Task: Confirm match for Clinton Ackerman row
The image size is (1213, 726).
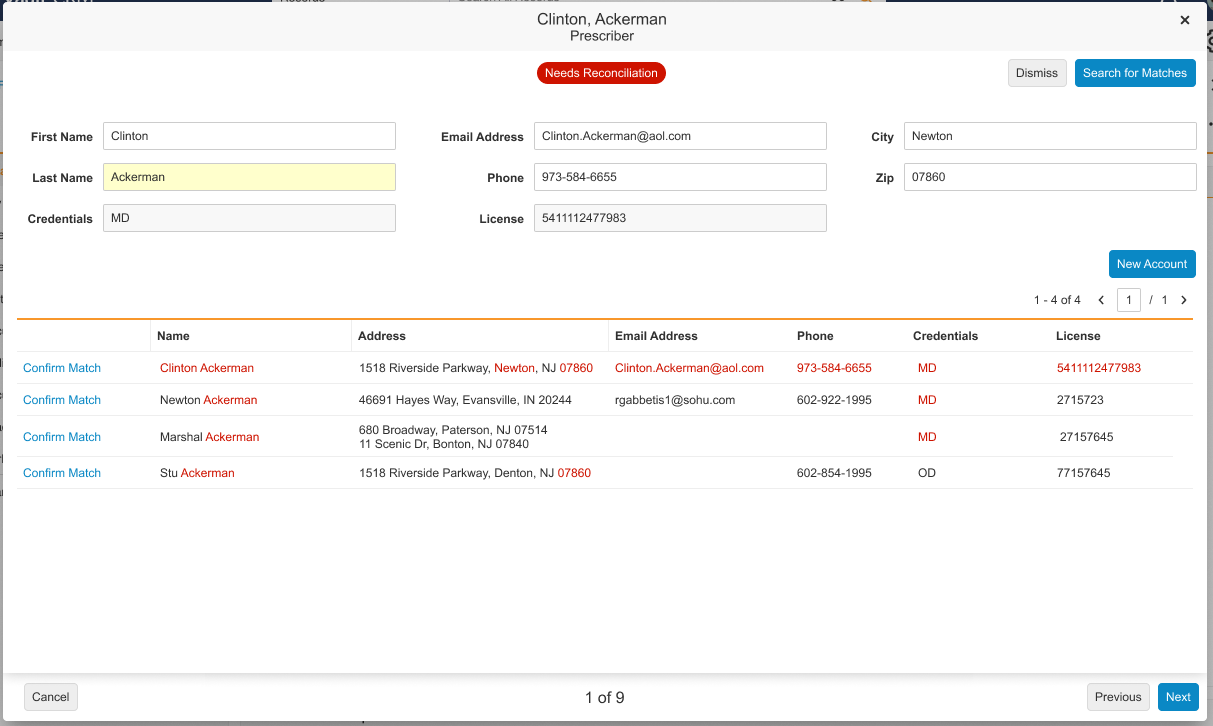Action: pos(62,368)
